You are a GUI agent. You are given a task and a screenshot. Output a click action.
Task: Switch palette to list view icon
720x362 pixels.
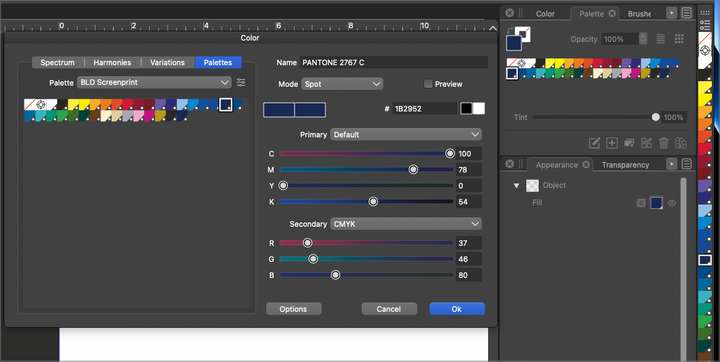click(660, 39)
